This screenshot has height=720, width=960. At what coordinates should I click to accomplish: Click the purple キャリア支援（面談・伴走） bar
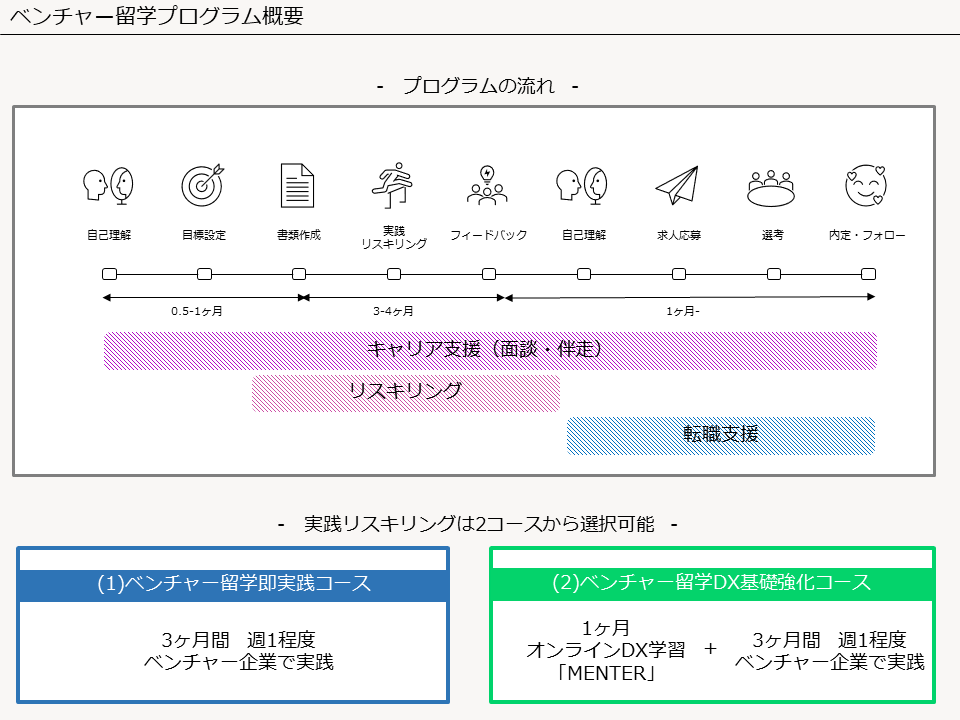click(x=490, y=351)
